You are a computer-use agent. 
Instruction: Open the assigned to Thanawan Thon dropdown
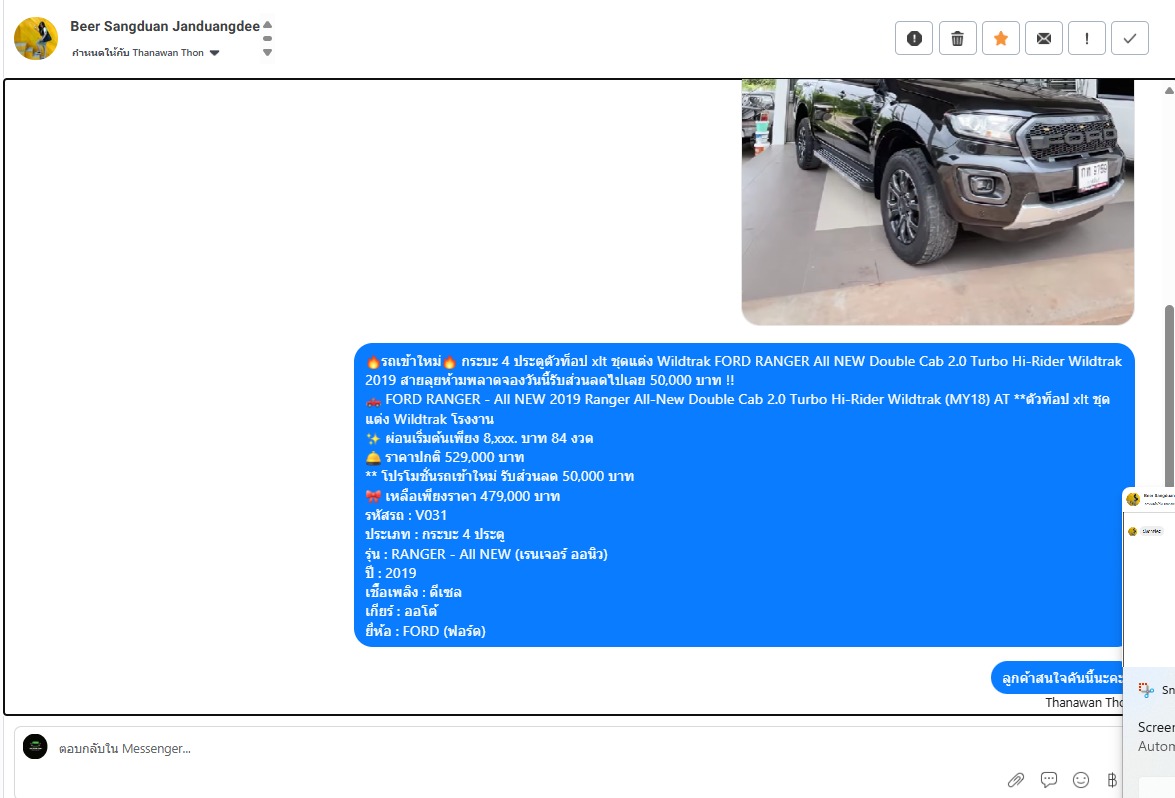tap(214, 53)
